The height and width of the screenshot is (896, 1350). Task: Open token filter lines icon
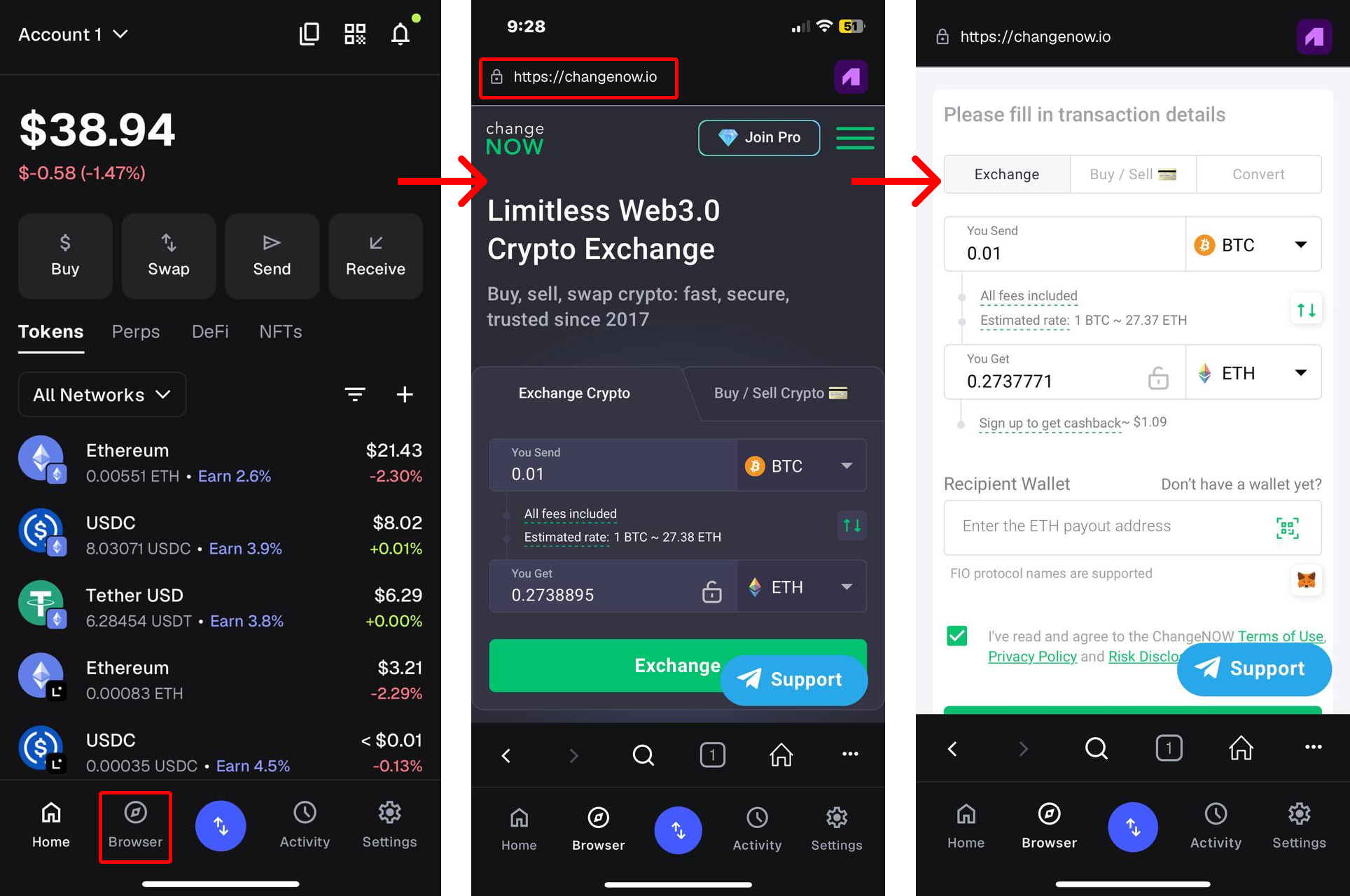pyautogui.click(x=355, y=394)
